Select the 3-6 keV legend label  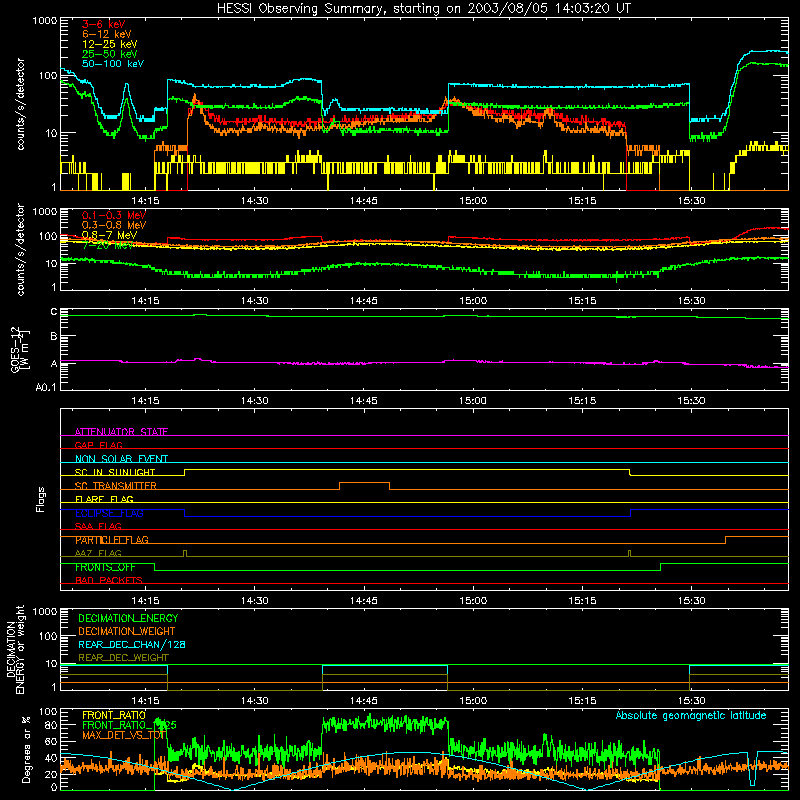(103, 24)
